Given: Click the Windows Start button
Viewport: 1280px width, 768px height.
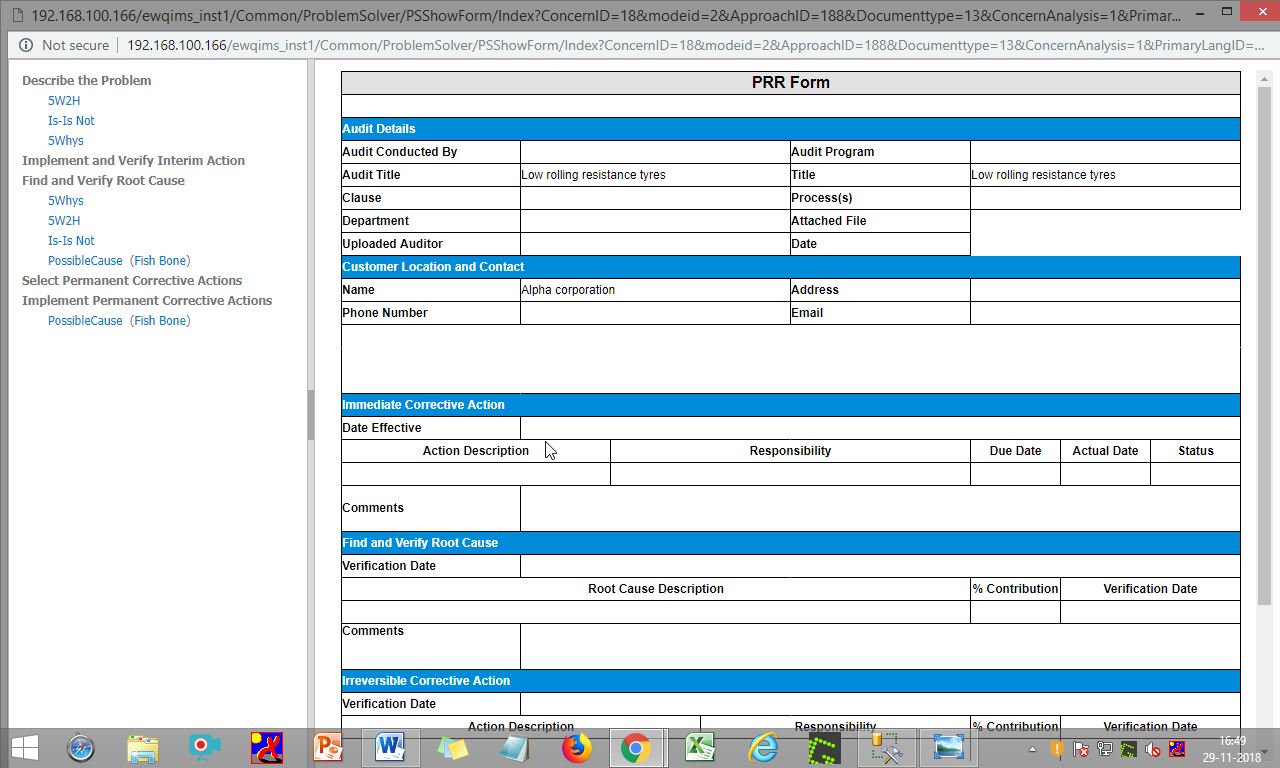Looking at the screenshot, I should 24,747.
